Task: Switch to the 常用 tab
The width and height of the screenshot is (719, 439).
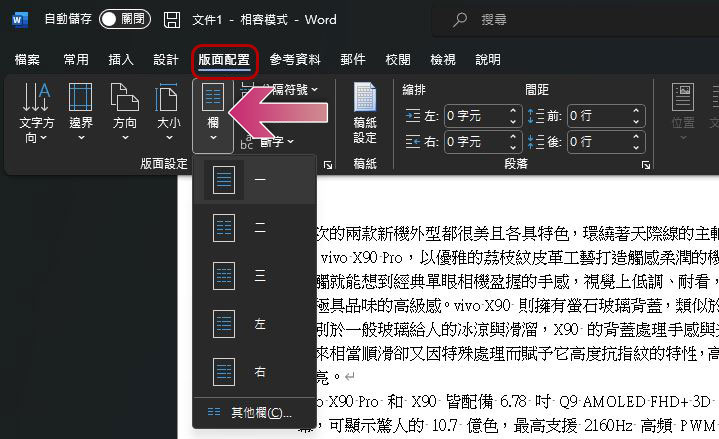Action: coord(76,60)
